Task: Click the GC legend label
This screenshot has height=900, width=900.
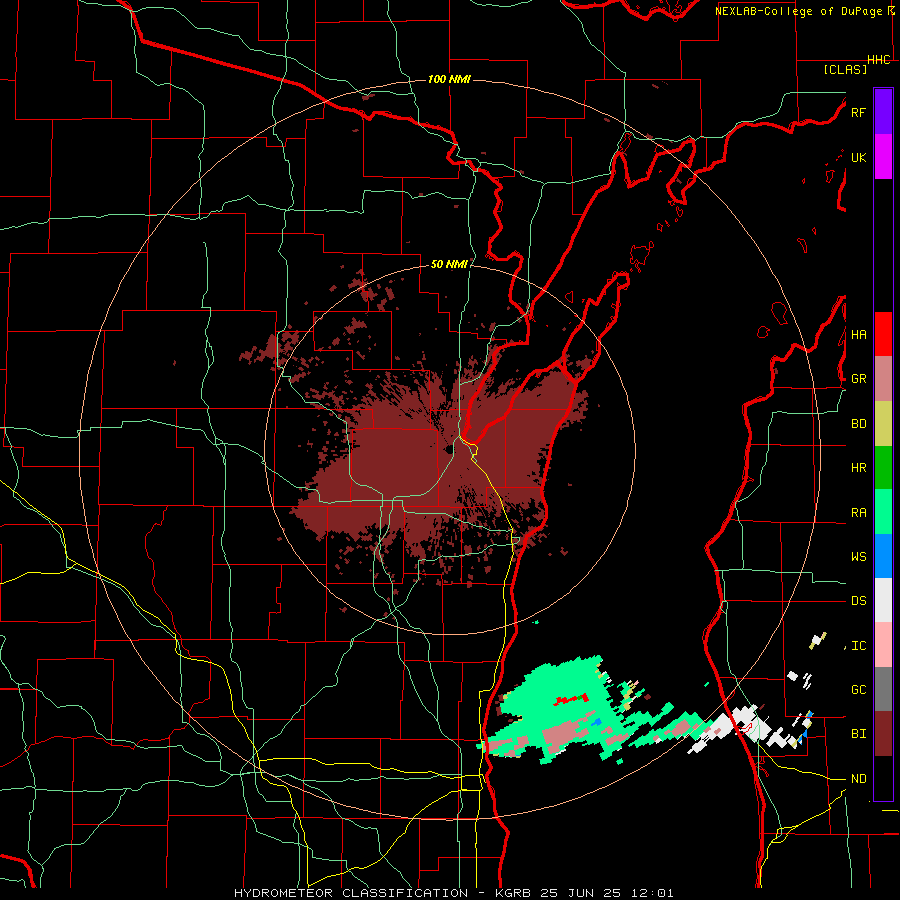Action: coord(858,690)
